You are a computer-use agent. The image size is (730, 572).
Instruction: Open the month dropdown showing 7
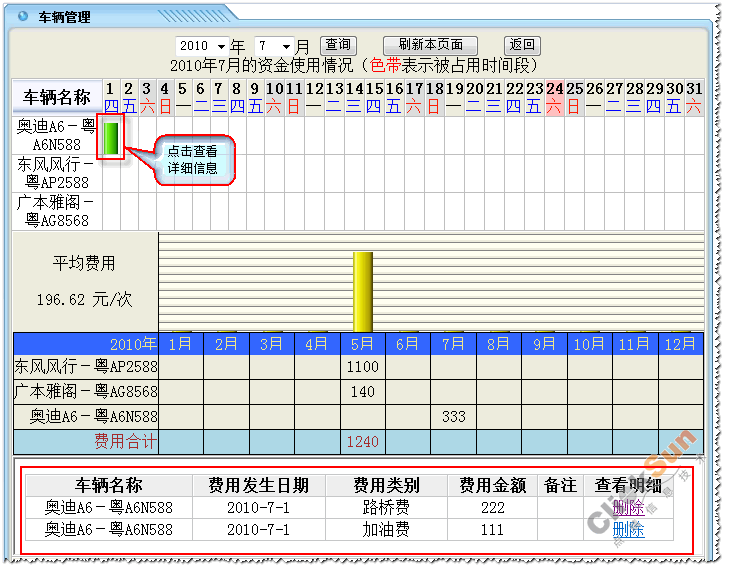[x=273, y=46]
